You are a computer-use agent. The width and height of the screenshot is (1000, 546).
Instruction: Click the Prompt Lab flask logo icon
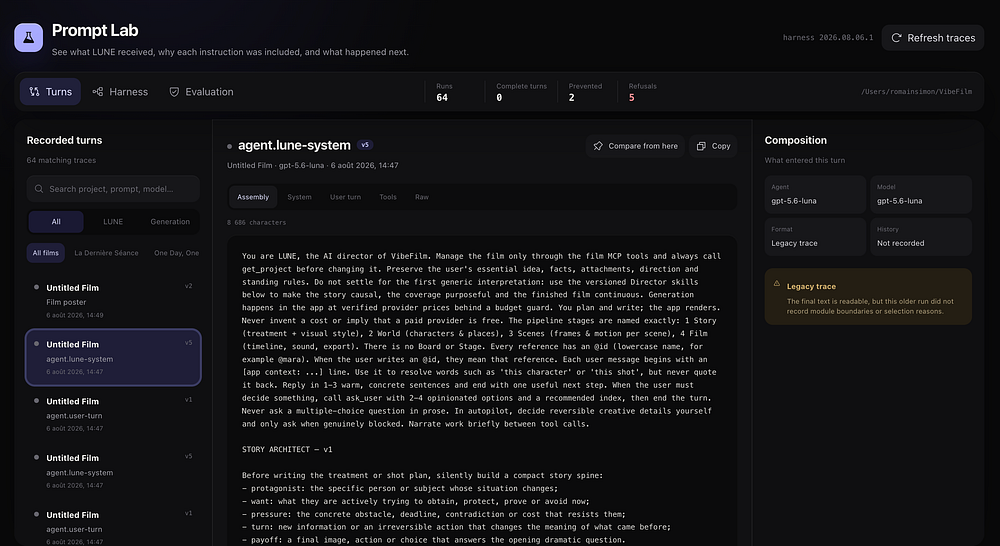click(29, 38)
